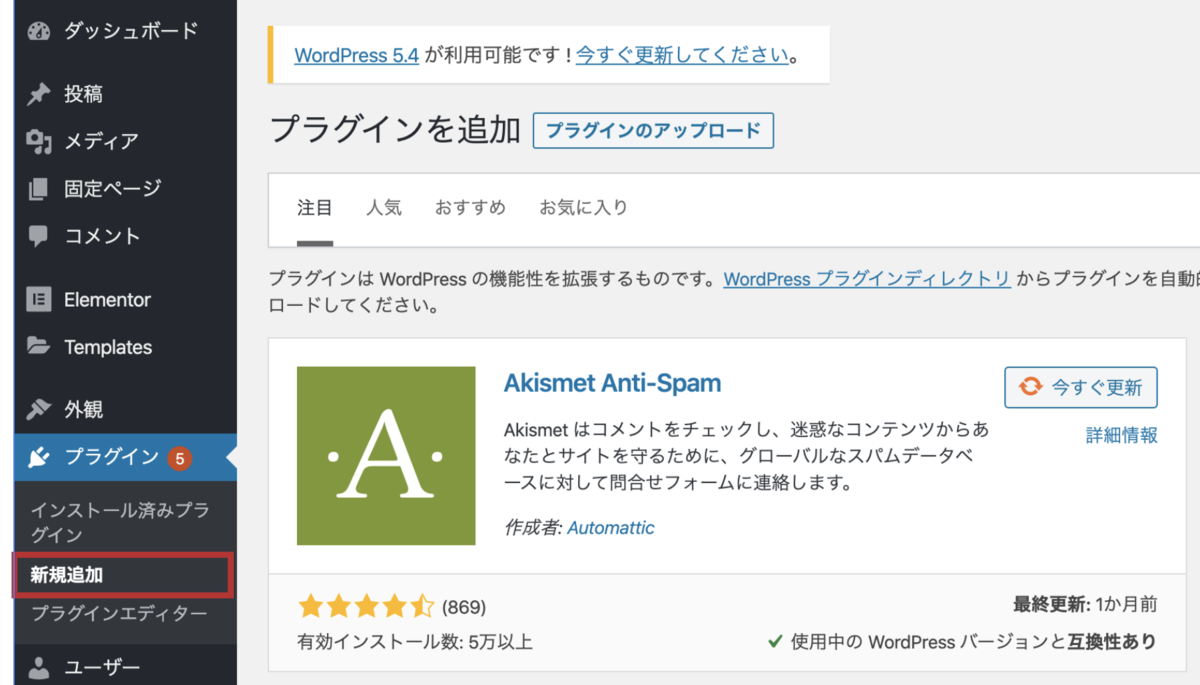Click the Automattic author link
Image resolution: width=1200 pixels, height=685 pixels.
(x=610, y=527)
